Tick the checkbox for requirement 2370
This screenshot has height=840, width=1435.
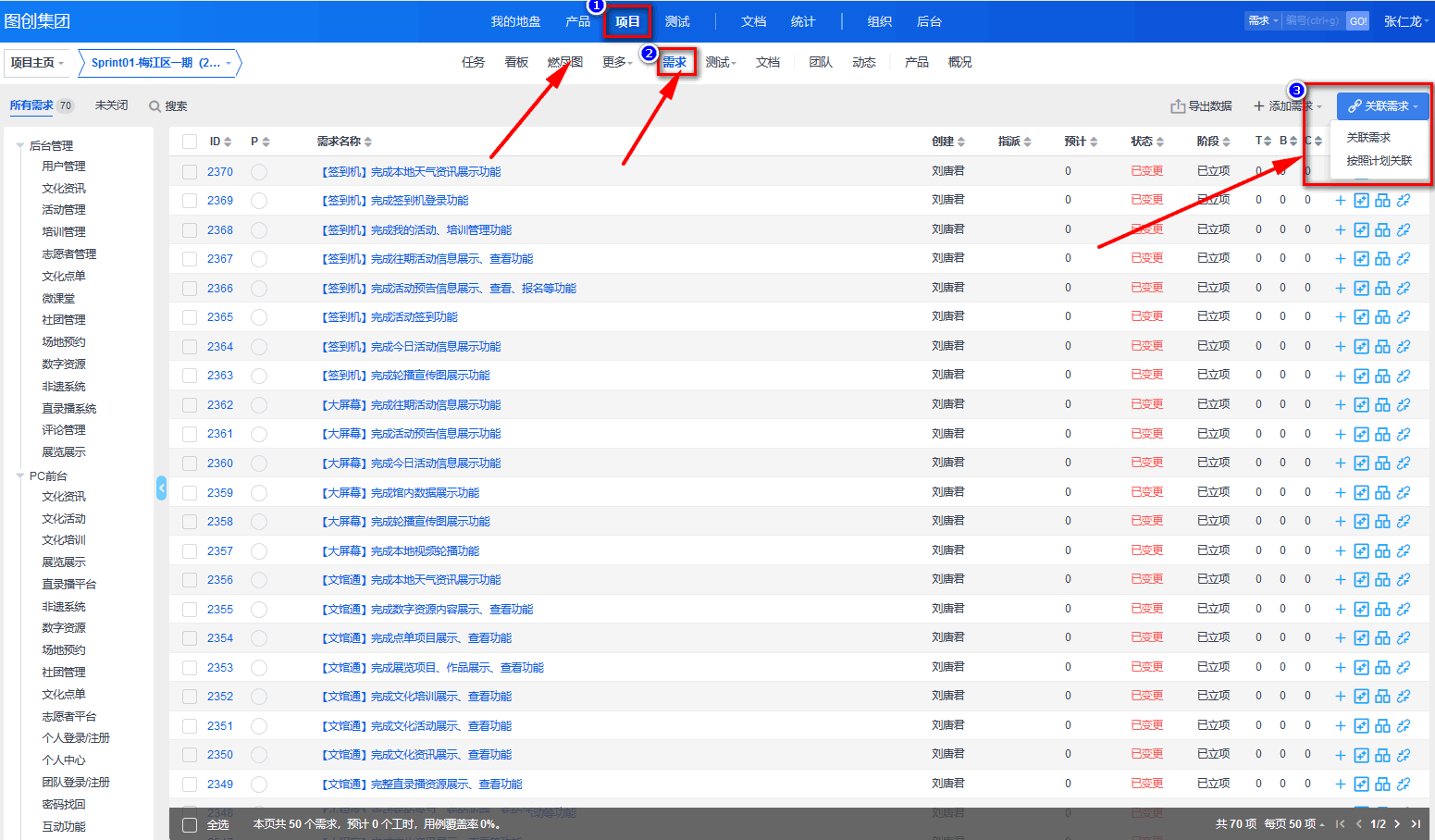[190, 172]
